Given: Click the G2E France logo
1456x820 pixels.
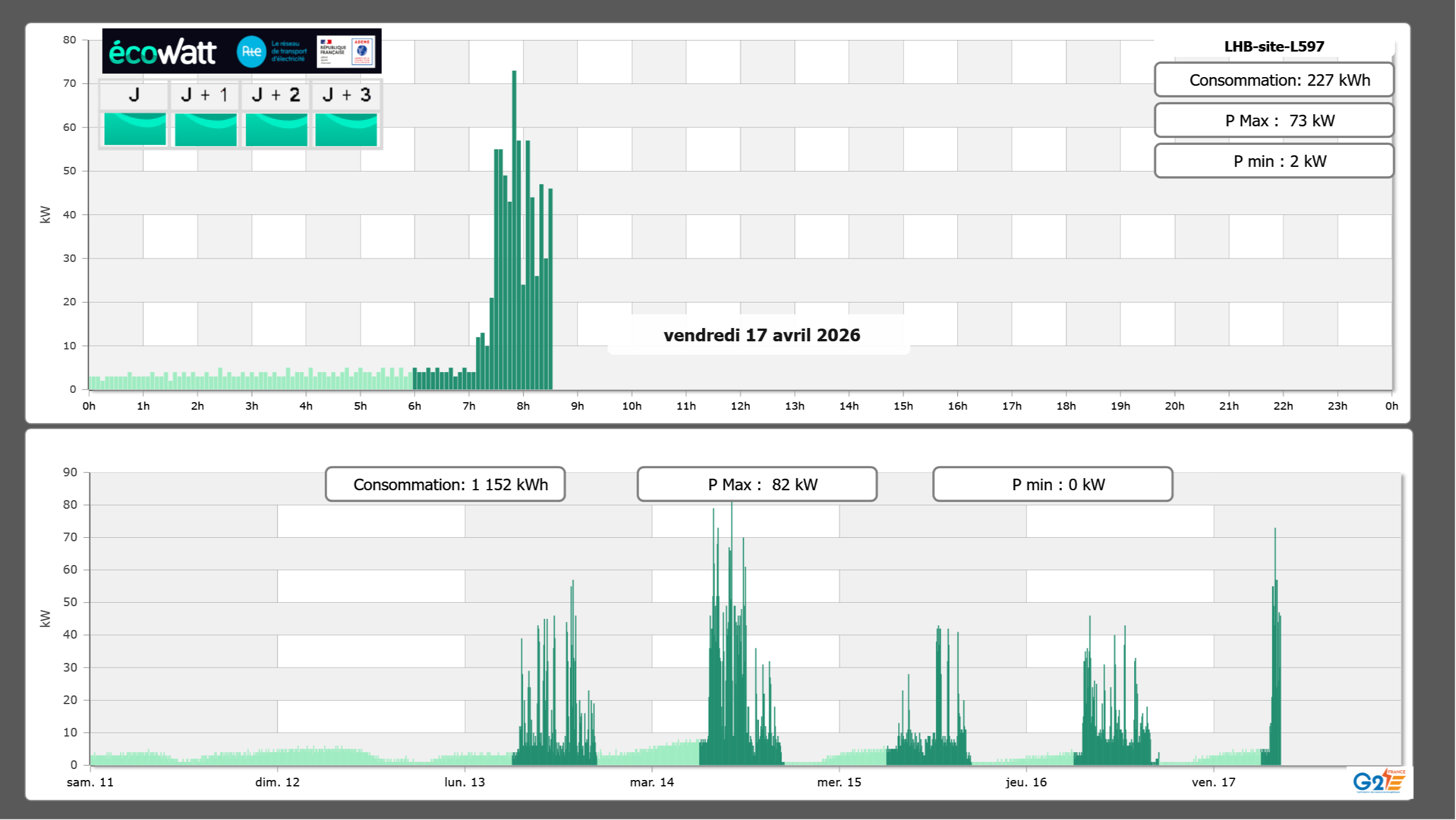Looking at the screenshot, I should 1379,781.
